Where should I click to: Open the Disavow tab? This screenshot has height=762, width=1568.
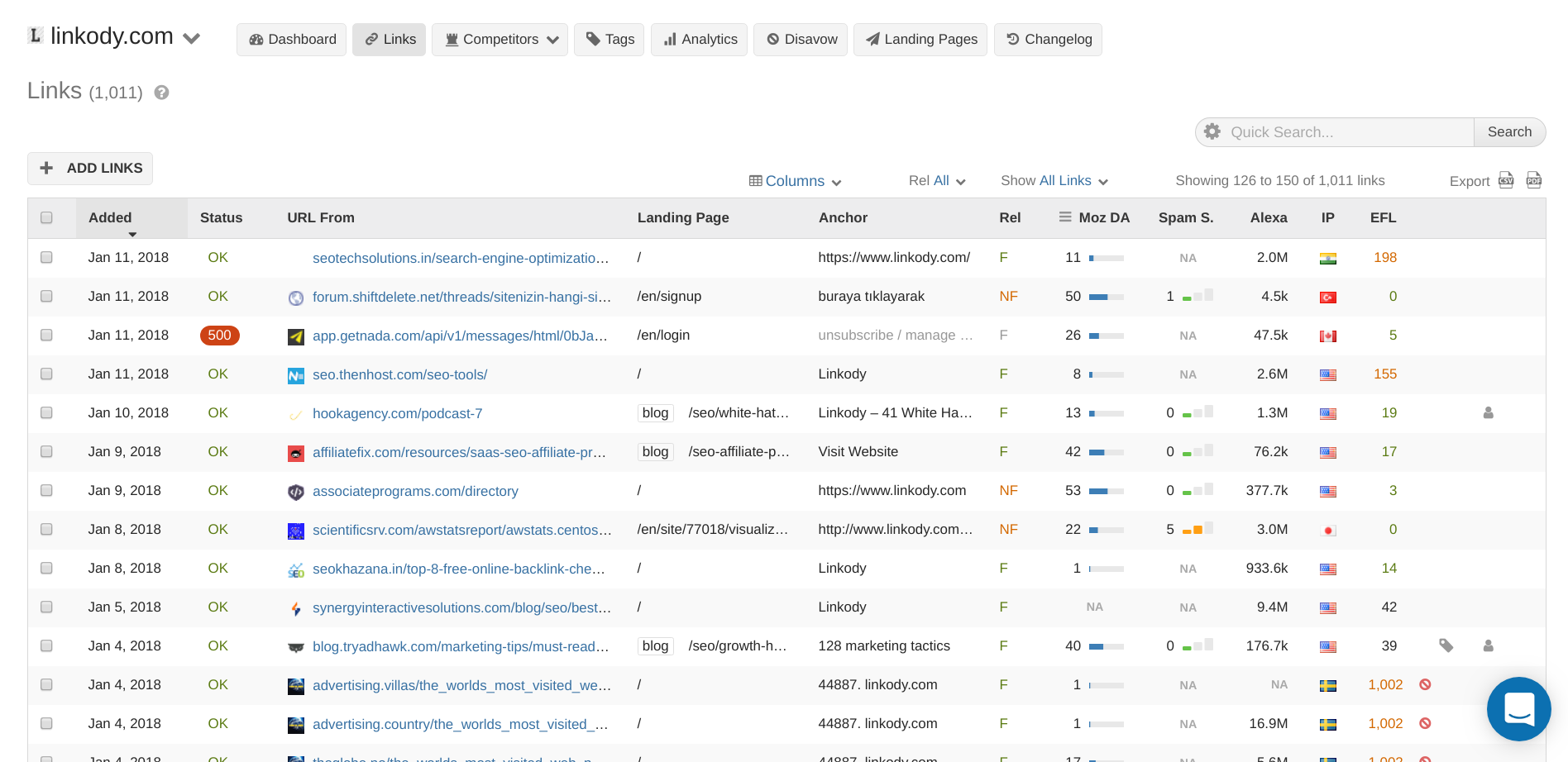801,40
